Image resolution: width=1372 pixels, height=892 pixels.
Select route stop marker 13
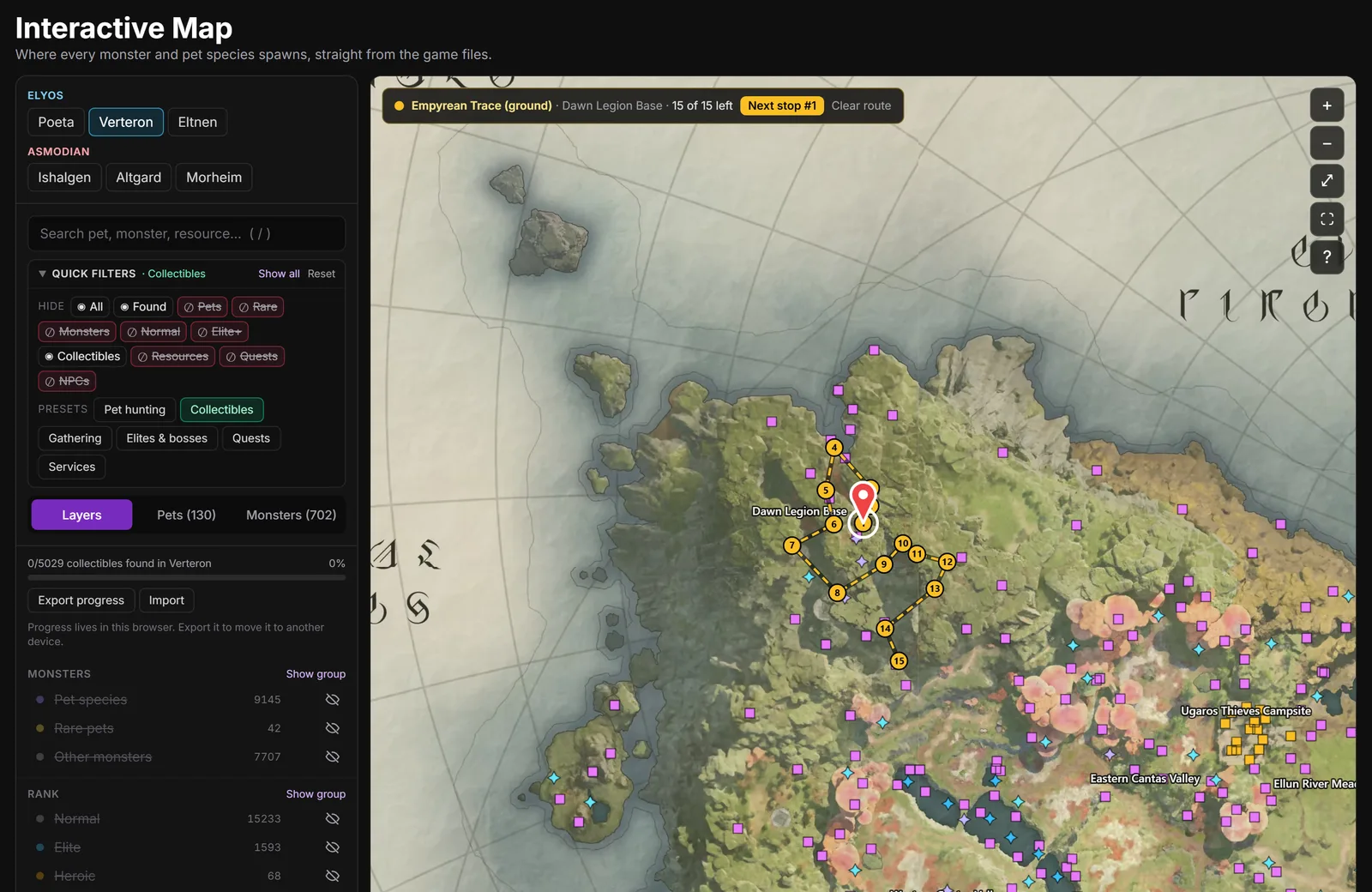(935, 588)
